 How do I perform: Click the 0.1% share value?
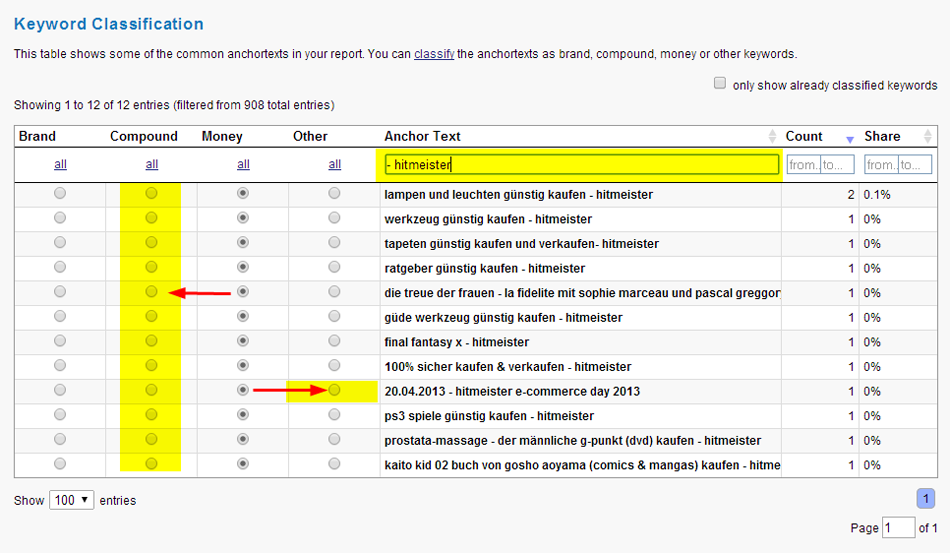(x=877, y=195)
